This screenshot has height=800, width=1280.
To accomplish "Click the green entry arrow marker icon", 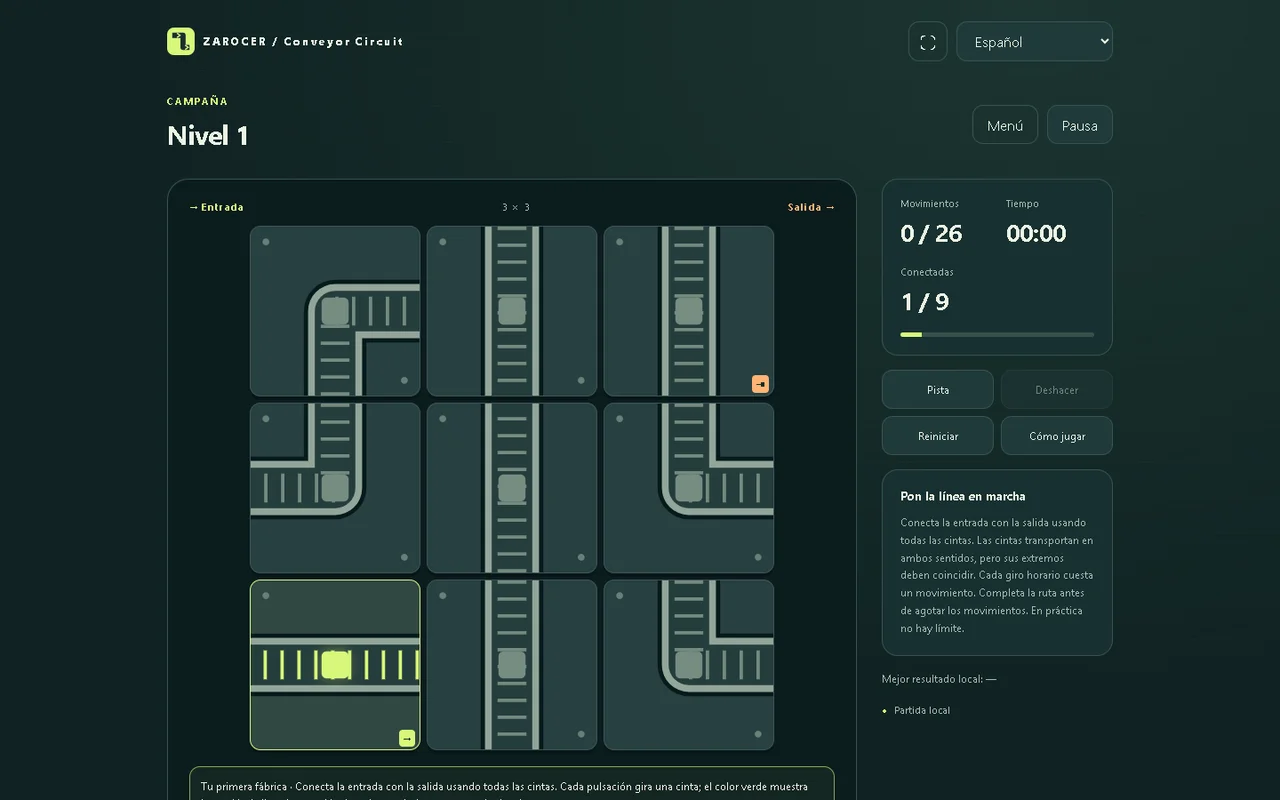I will coord(407,738).
